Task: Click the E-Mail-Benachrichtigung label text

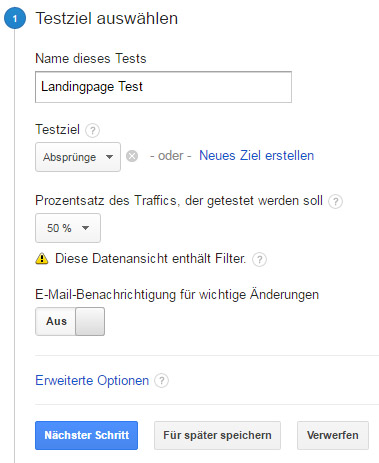Action: 177,295
